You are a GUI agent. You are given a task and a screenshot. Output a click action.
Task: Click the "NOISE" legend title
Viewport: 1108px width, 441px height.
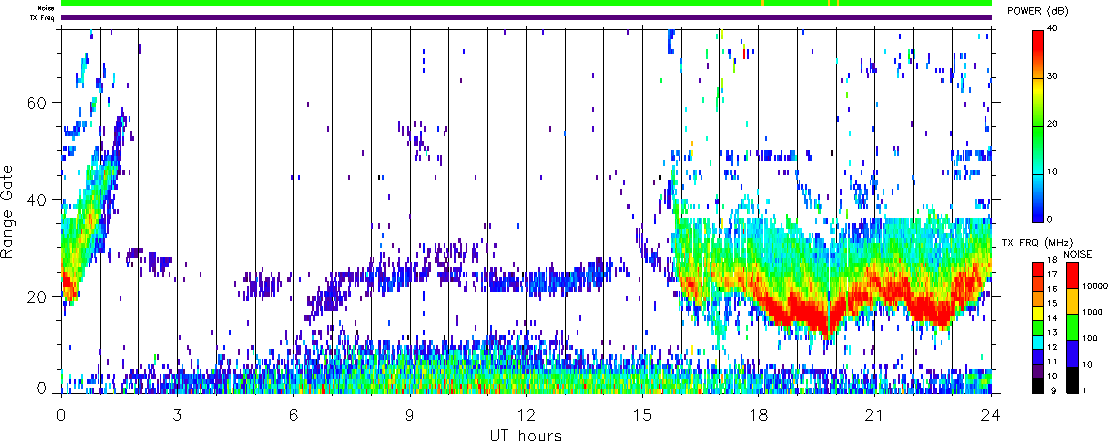tap(1076, 254)
